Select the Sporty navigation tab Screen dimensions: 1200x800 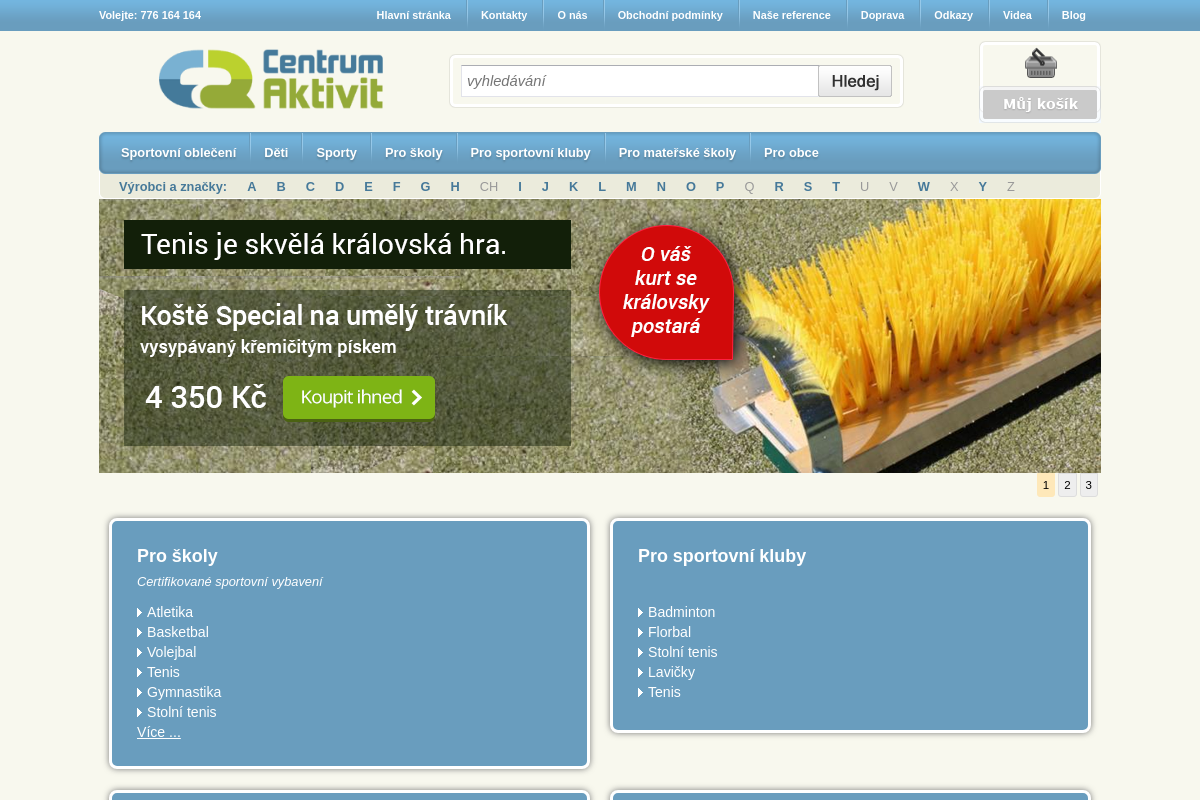(336, 152)
